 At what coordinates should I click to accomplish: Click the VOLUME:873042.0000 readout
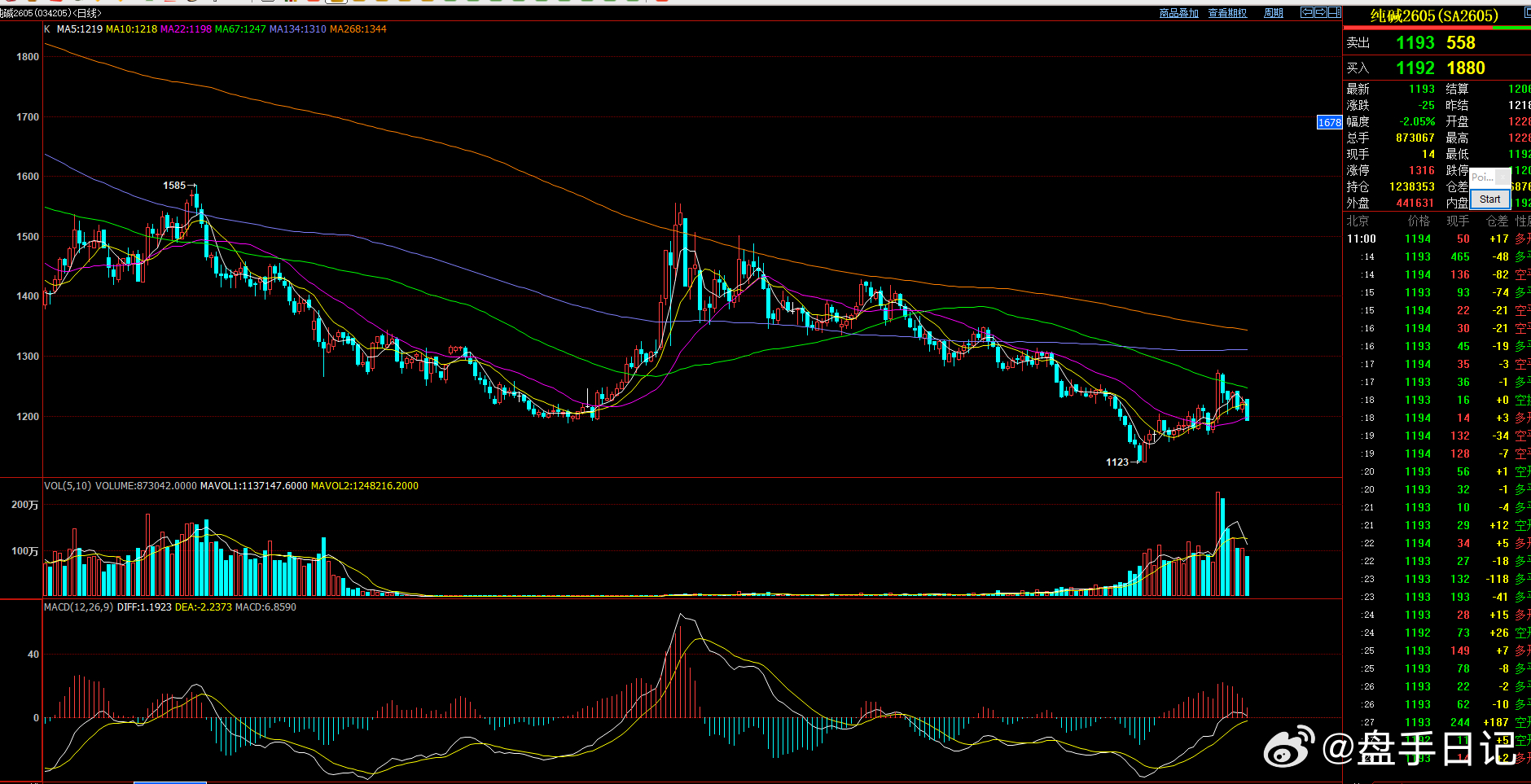coord(146,486)
